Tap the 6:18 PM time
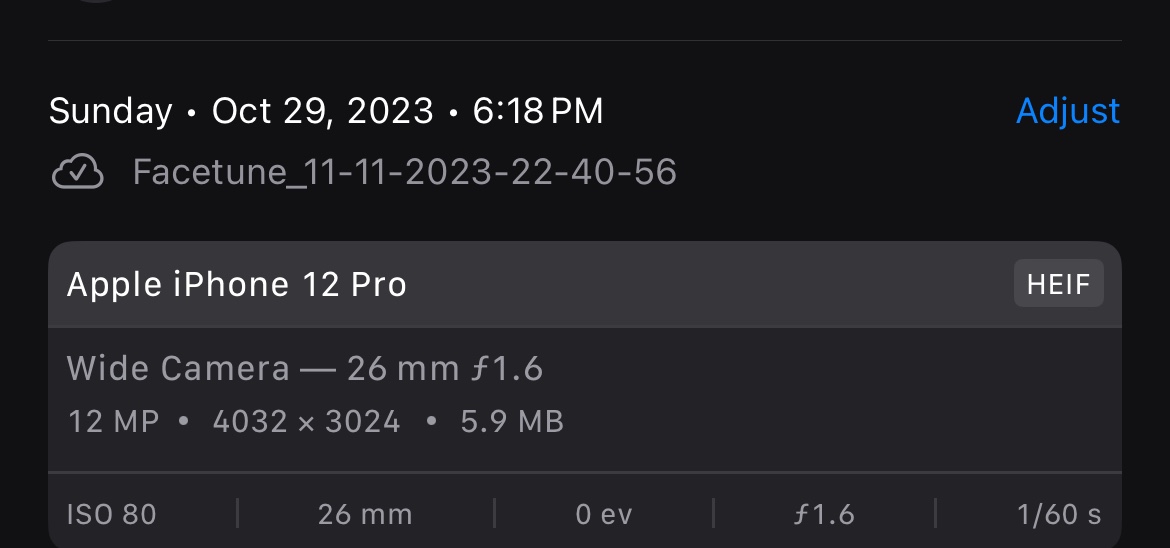 (x=537, y=111)
